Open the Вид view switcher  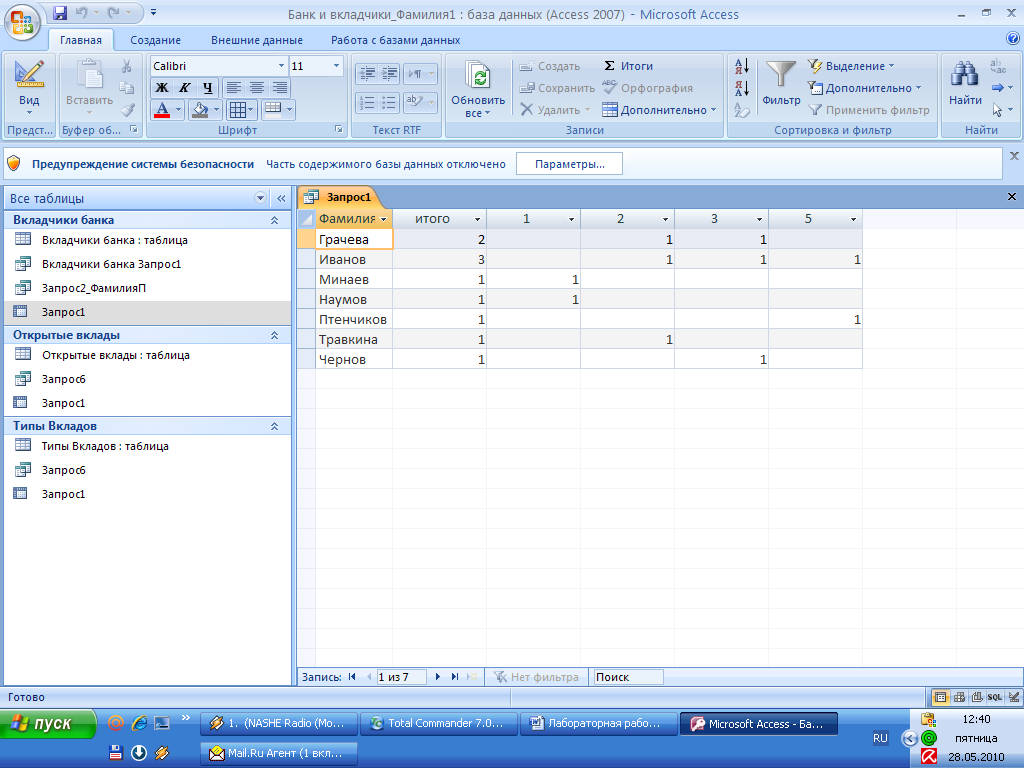point(29,88)
